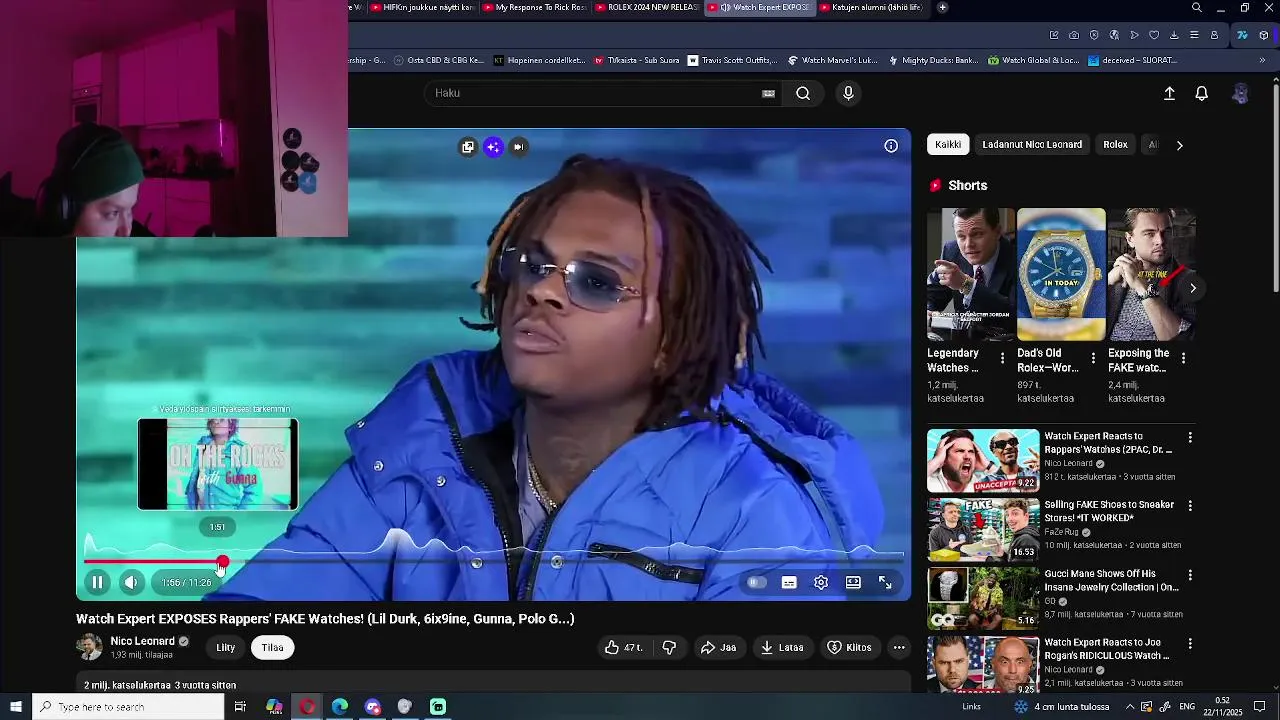The image size is (1280, 720).
Task: Open a new browser tab with plus
Action: pyautogui.click(x=942, y=7)
